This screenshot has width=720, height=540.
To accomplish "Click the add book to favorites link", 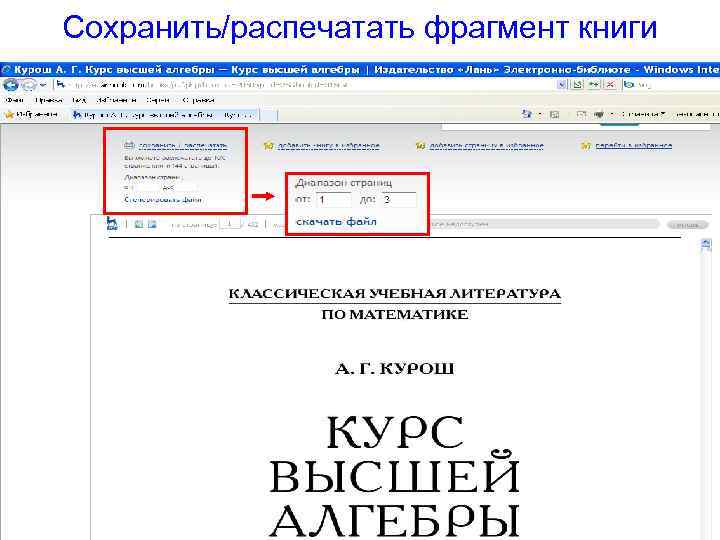I will click(x=329, y=146).
